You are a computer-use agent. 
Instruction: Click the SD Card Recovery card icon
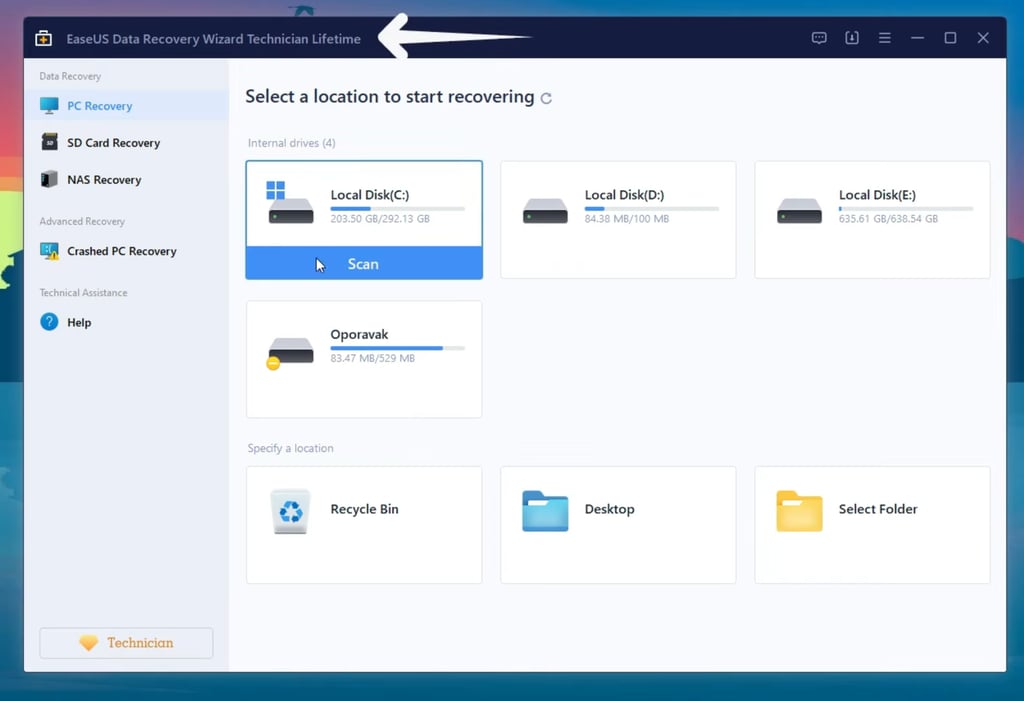pos(50,142)
